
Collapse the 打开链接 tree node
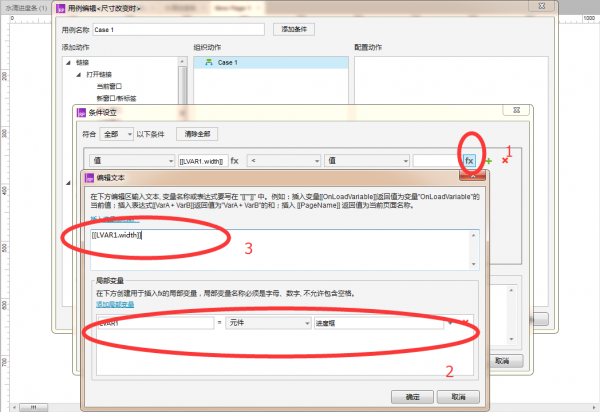(x=78, y=75)
